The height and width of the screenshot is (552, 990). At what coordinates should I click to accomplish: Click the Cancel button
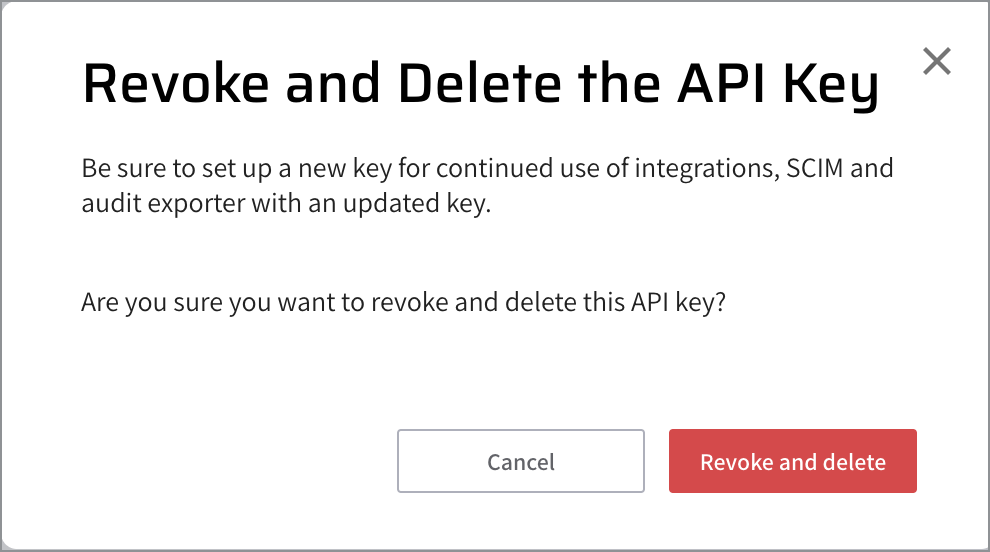pyautogui.click(x=521, y=461)
